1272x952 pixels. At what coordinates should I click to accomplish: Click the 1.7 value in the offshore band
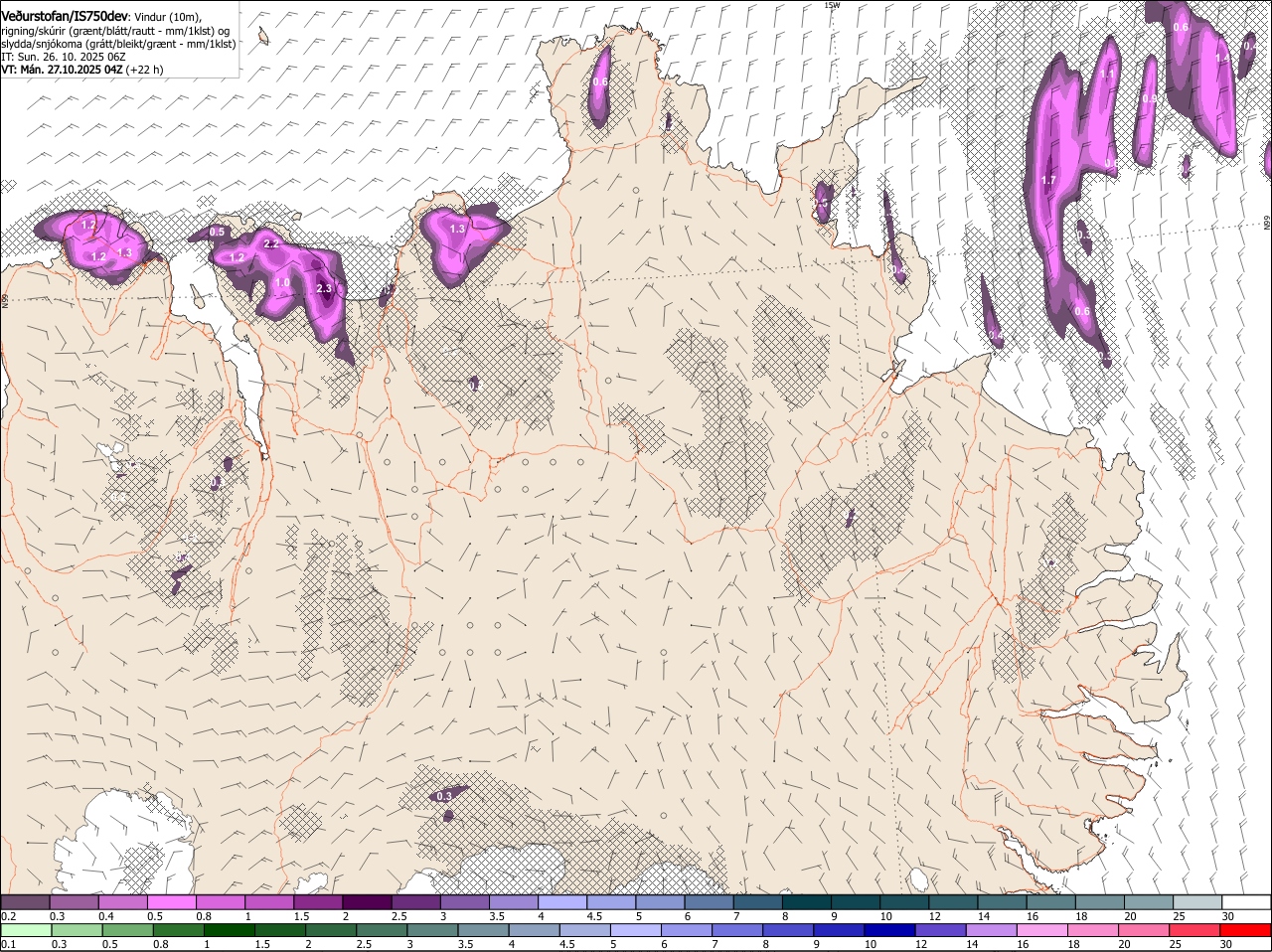coord(1048,181)
